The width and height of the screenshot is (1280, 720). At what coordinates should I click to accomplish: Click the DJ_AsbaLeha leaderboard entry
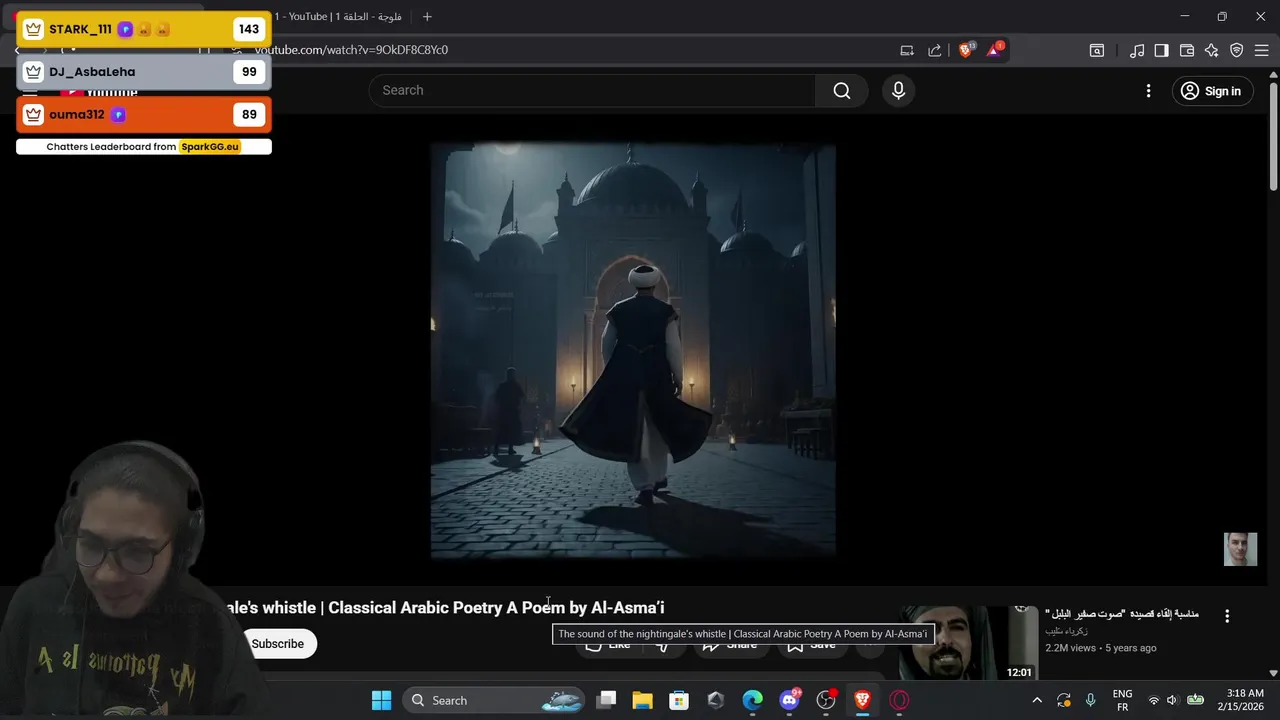click(143, 72)
